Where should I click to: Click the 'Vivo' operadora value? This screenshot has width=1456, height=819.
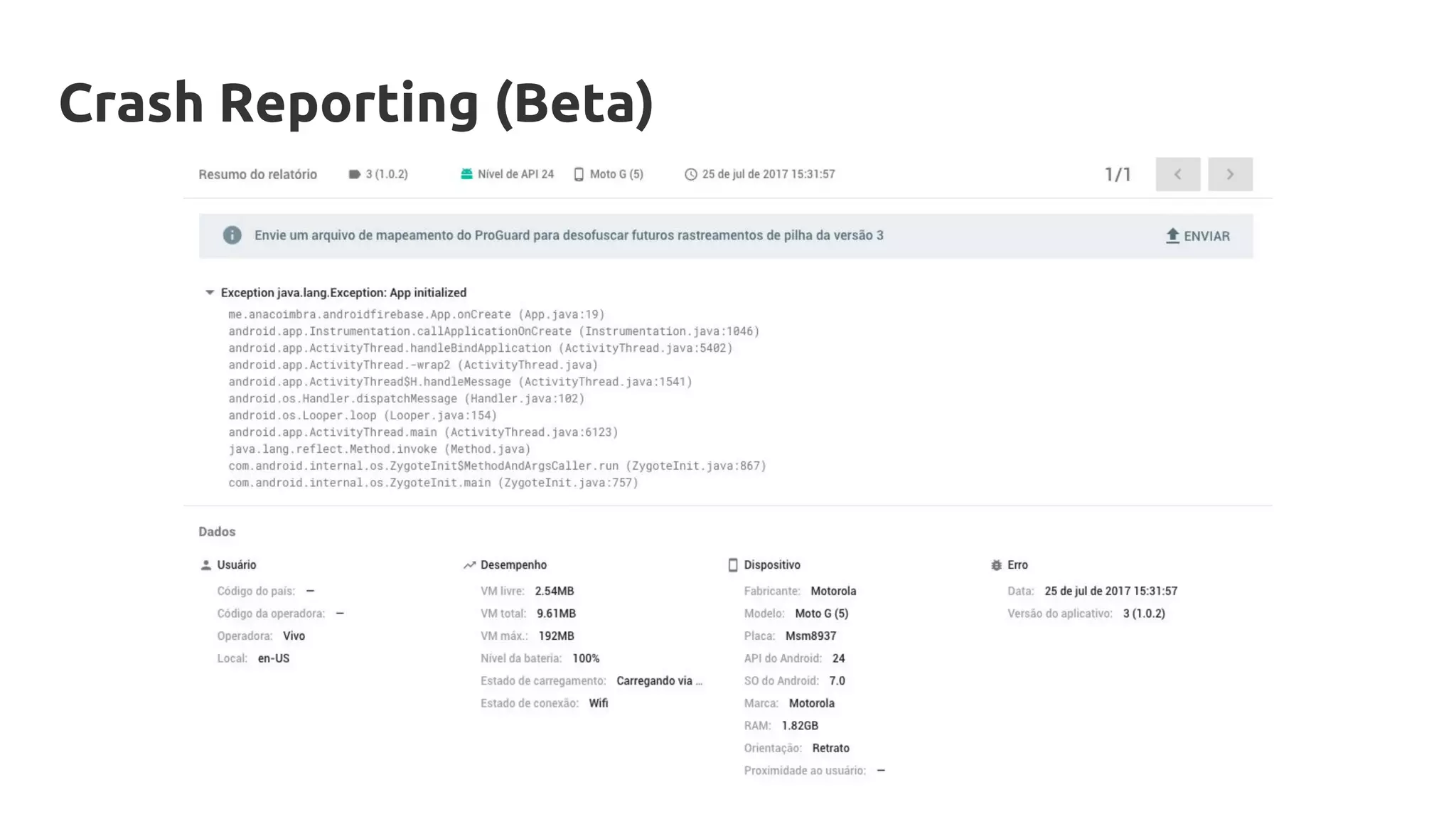coord(294,636)
